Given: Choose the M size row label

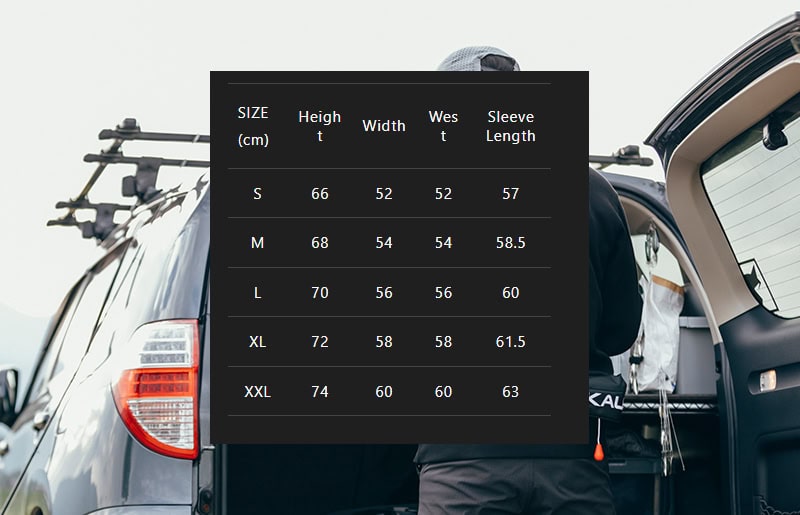Looking at the screenshot, I should coord(257,243).
